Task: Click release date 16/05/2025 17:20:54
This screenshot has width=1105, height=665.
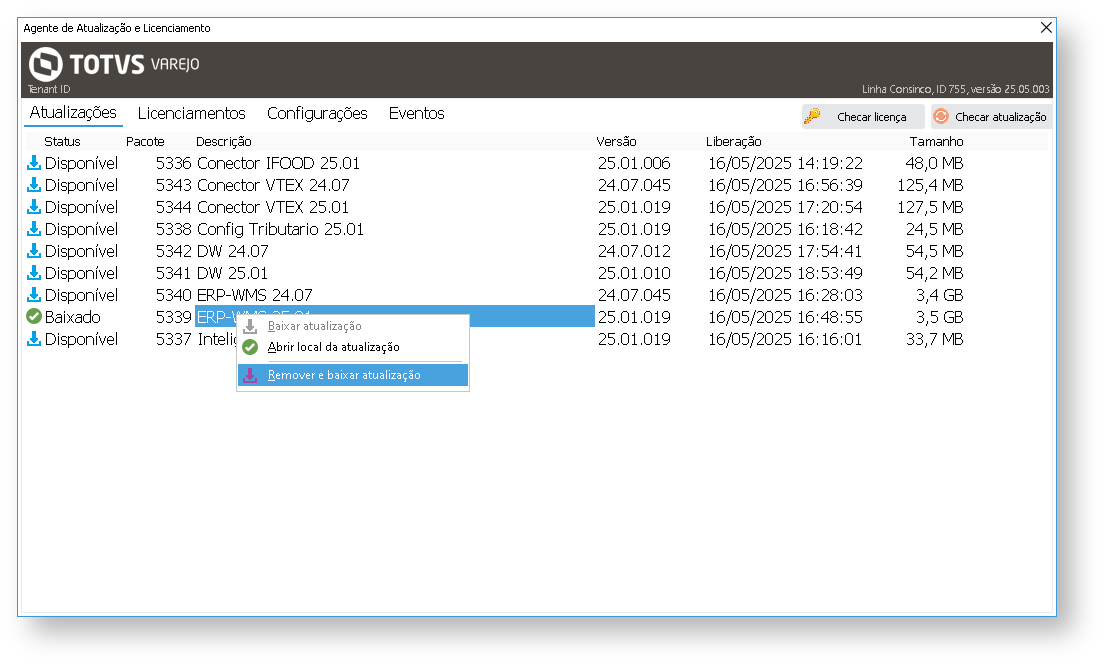Action: [785, 207]
